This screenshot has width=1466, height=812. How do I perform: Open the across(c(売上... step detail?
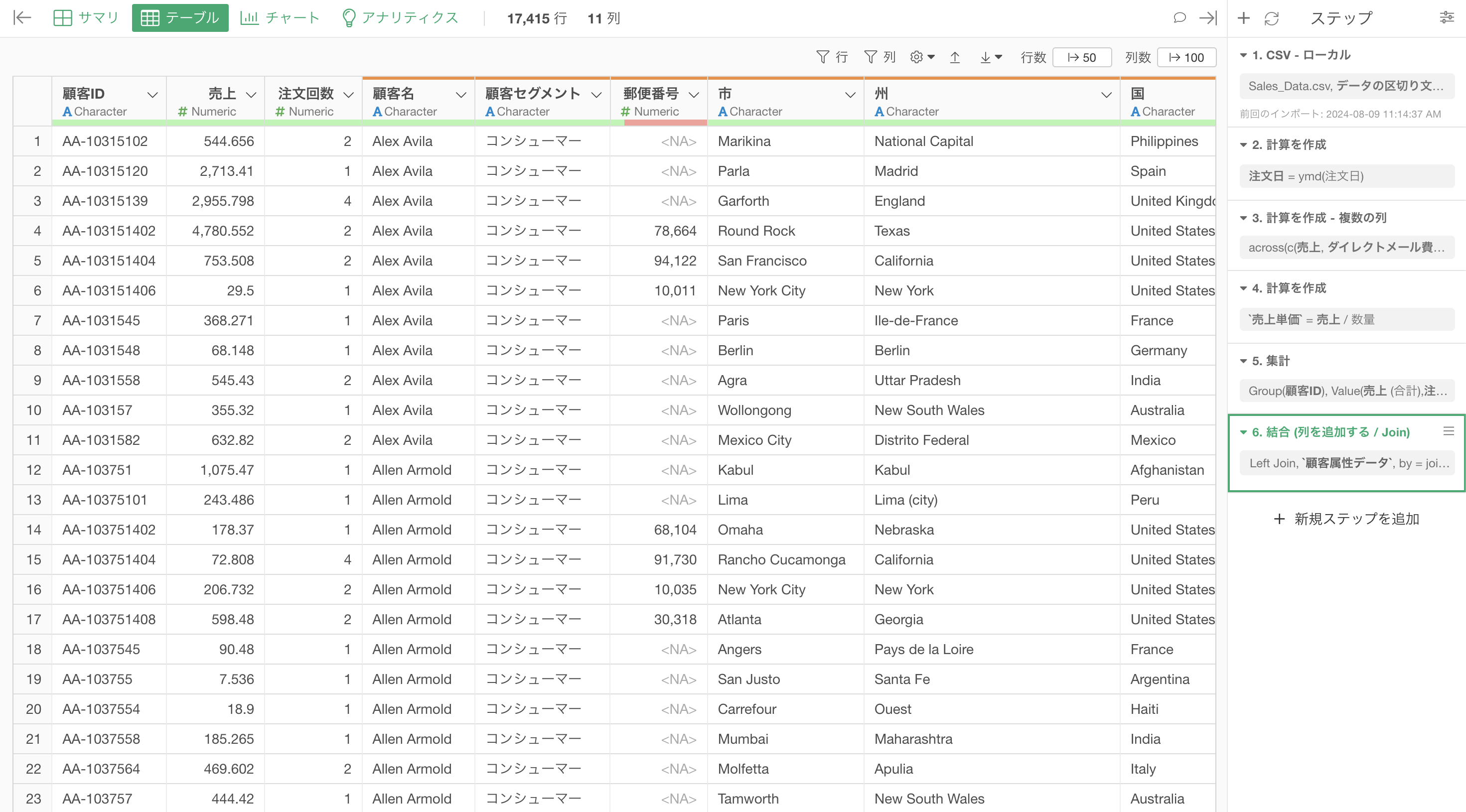click(x=1346, y=247)
